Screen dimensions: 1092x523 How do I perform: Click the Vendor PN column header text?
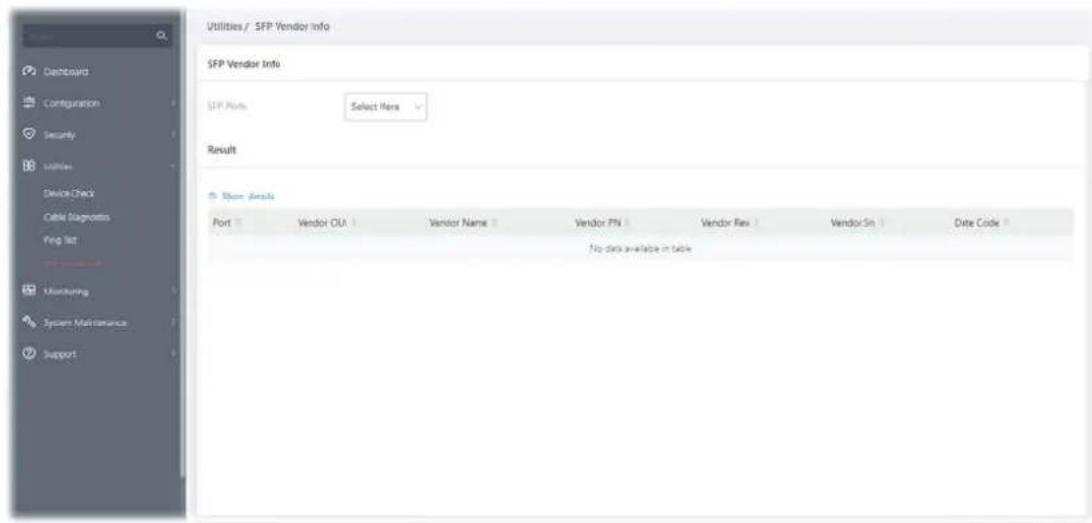tap(598, 223)
